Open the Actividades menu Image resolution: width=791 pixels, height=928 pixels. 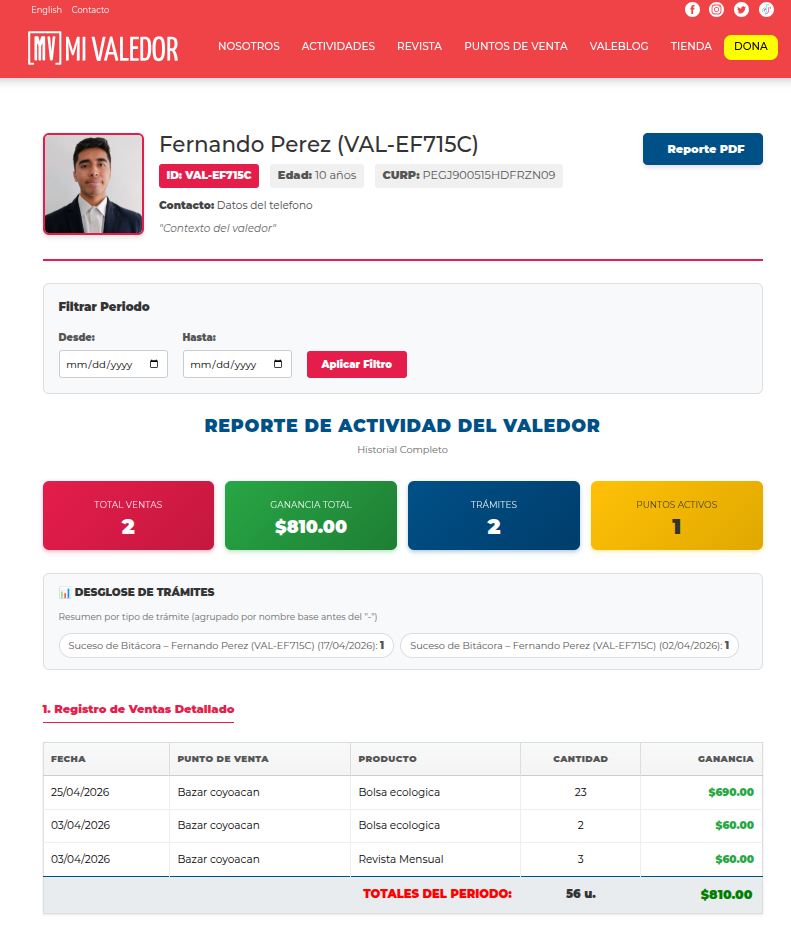[x=338, y=46]
